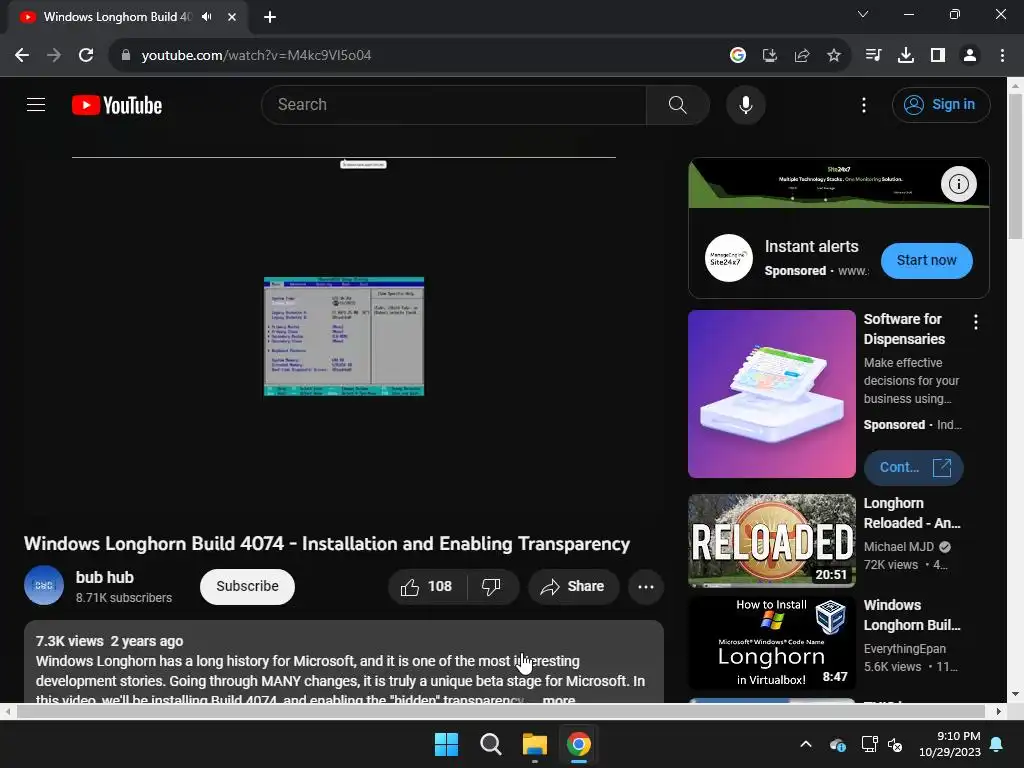1024x768 pixels.
Task: Open the 9:10 PM clock and calendar
Action: click(x=950, y=744)
